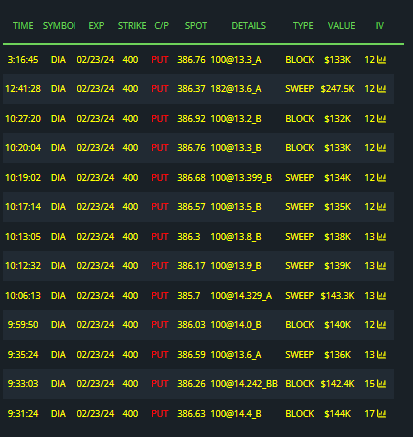The image size is (413, 437).
Task: Click the $142.4K value cell
Action: [x=337, y=384]
